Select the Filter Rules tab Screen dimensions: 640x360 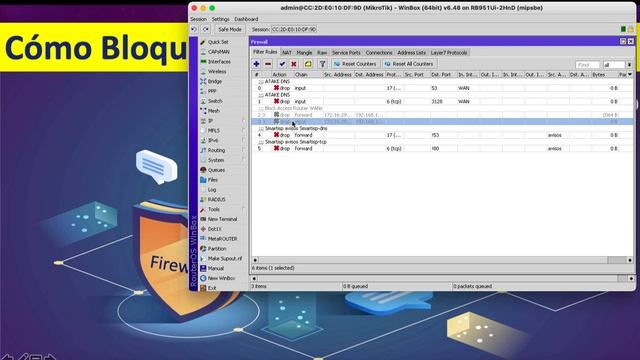point(265,52)
